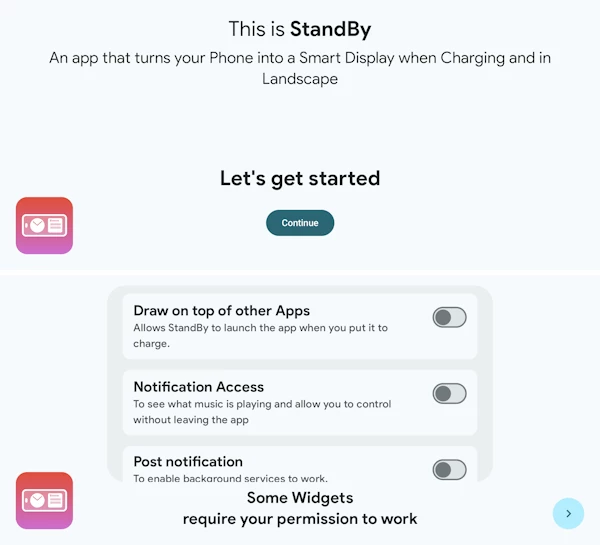This screenshot has height=545, width=600.
Task: Click the StandBy logo beside the permissions list
Action: 44,500
